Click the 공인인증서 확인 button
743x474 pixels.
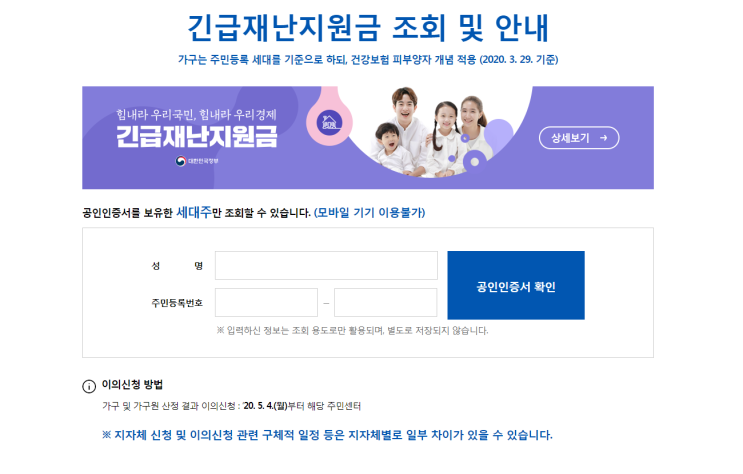(x=516, y=285)
